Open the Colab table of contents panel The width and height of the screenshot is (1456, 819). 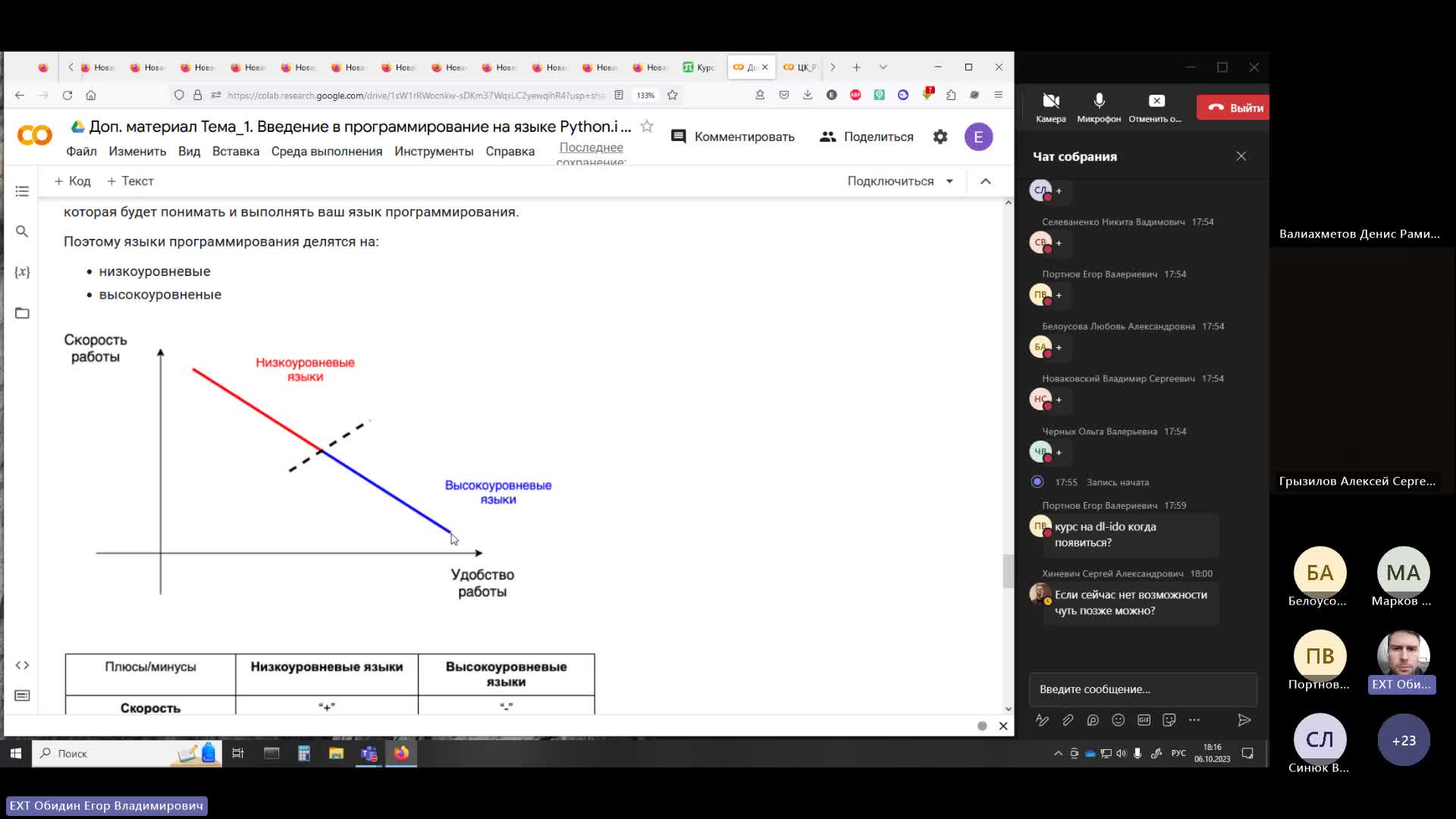pos(22,191)
